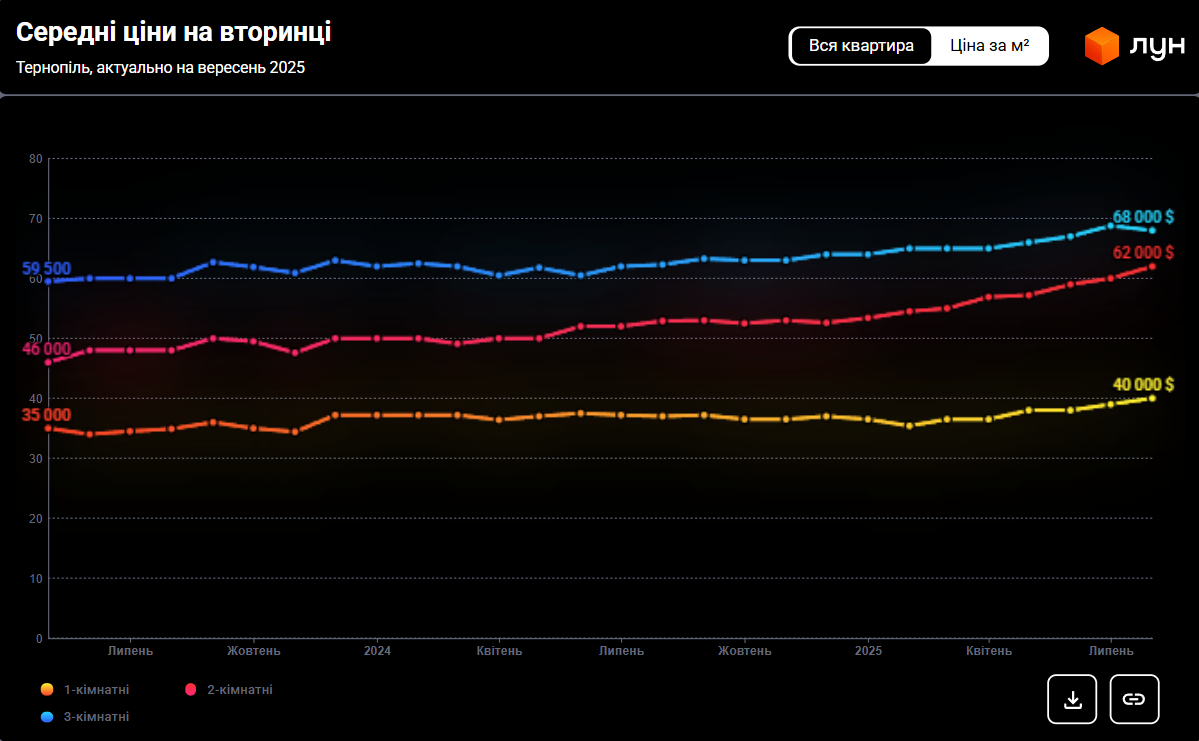Switch to the Ціна за м² view
1199x741 pixels.
click(x=989, y=46)
